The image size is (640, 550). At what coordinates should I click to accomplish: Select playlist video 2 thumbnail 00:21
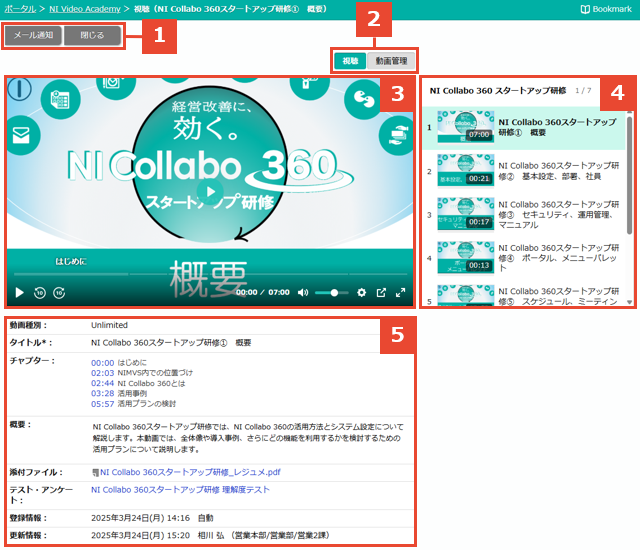coord(466,171)
